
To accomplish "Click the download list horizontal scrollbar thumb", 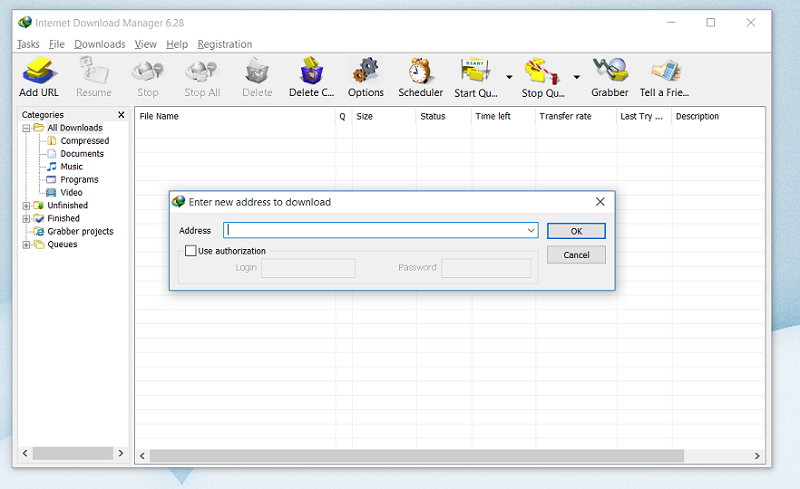I will pyautogui.click(x=416, y=456).
